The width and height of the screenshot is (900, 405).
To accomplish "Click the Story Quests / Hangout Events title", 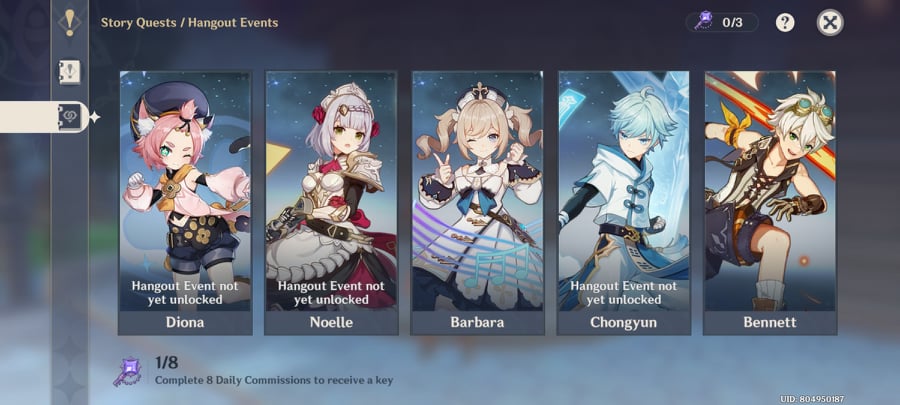I will click(189, 23).
